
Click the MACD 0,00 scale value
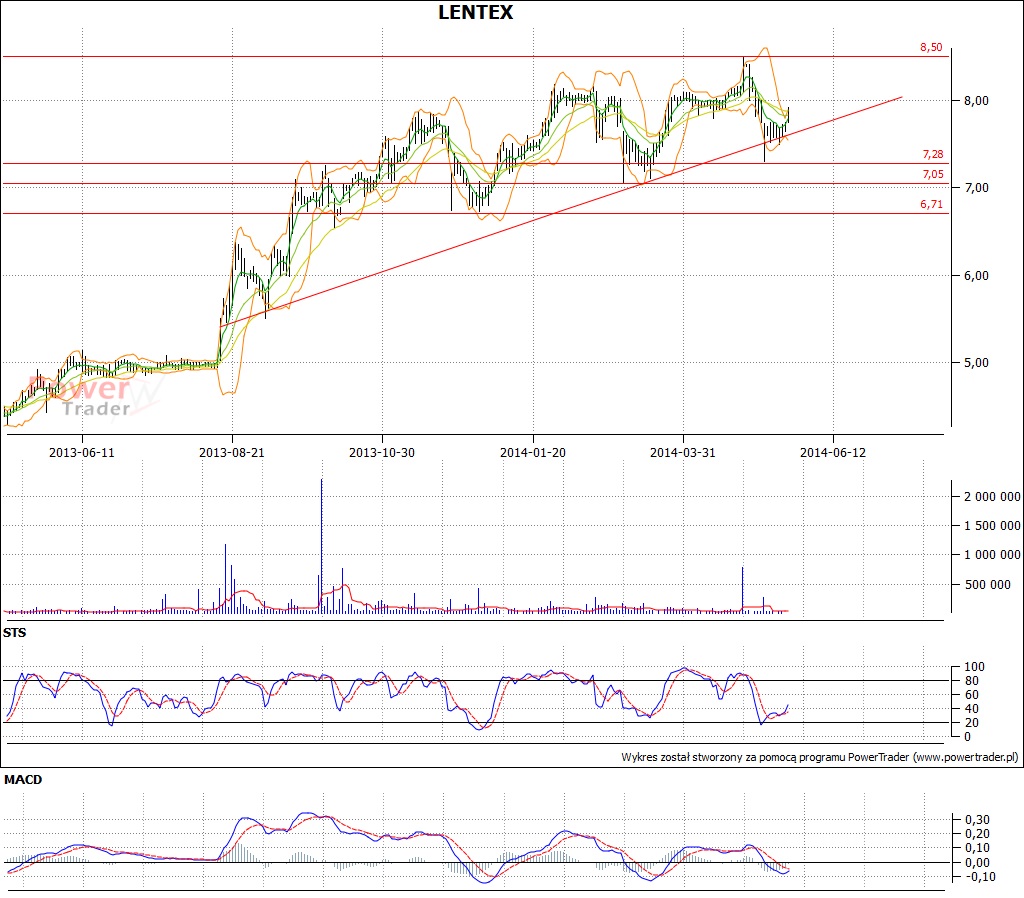pyautogui.click(x=977, y=863)
